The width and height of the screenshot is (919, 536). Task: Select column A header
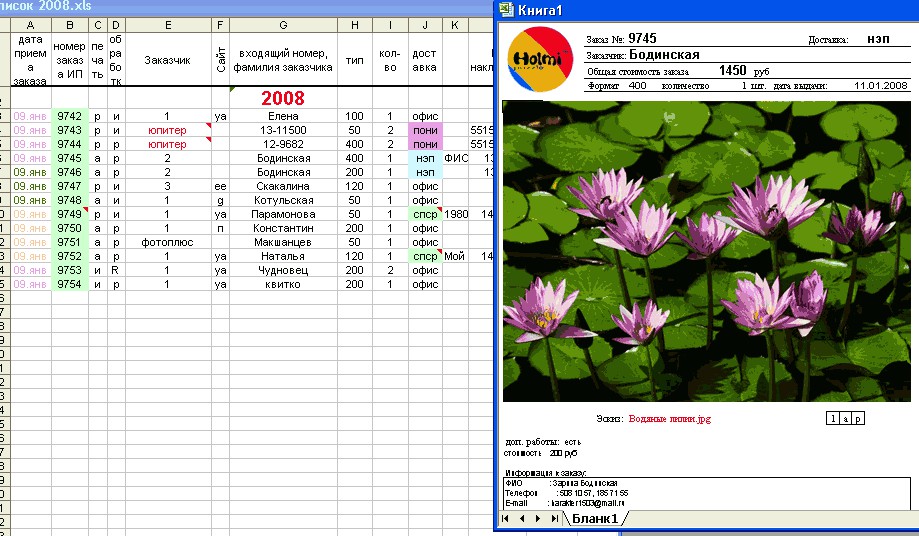[30, 25]
